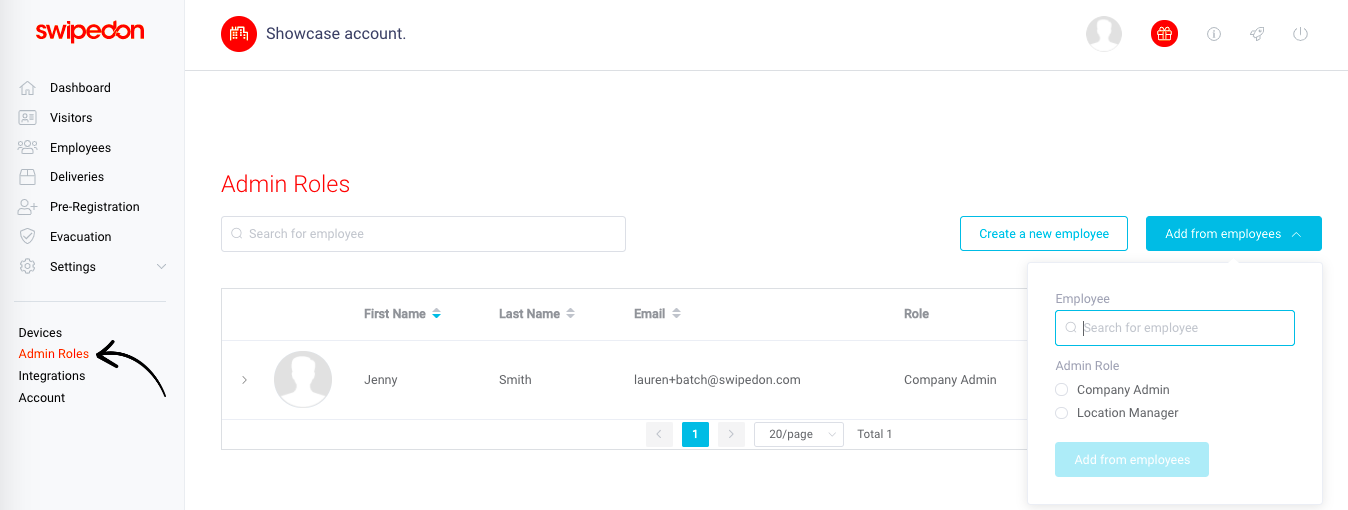Click the rocket icon in header

(x=1257, y=34)
